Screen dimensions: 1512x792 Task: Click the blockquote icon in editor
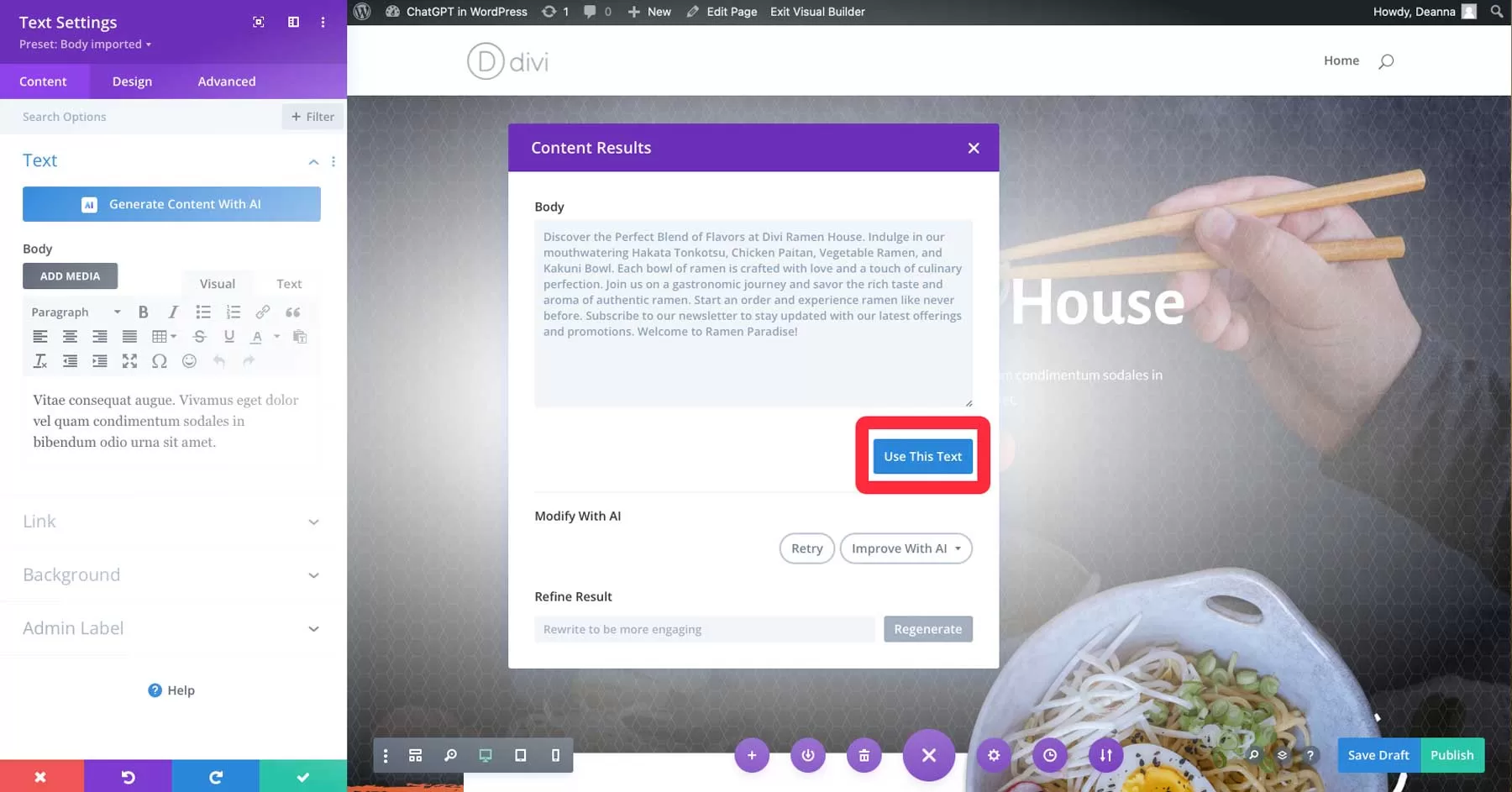(x=292, y=312)
